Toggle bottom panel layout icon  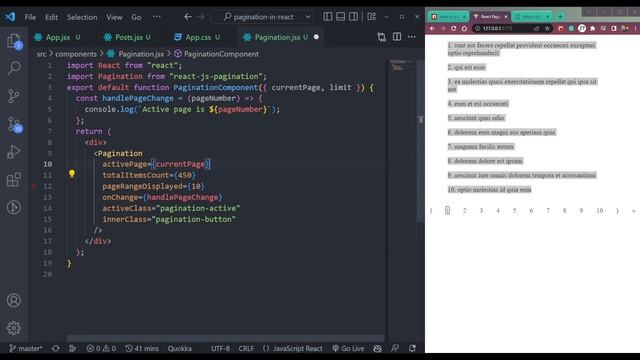pyautogui.click(x=340, y=17)
